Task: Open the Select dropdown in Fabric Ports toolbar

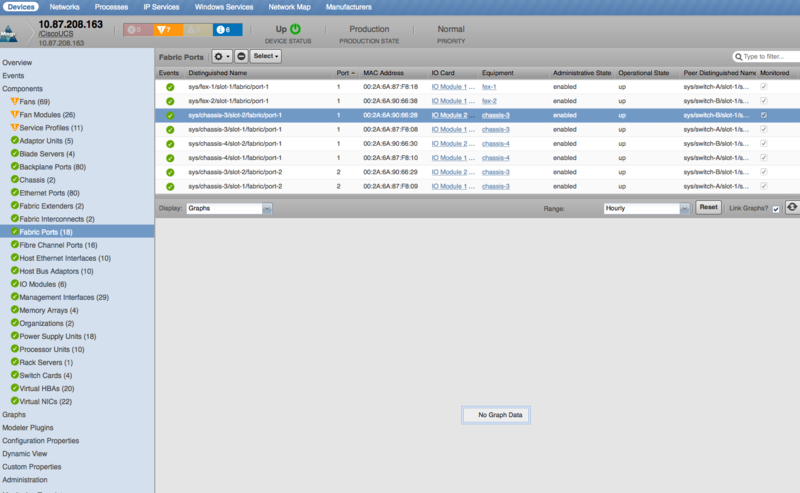Action: pos(266,56)
